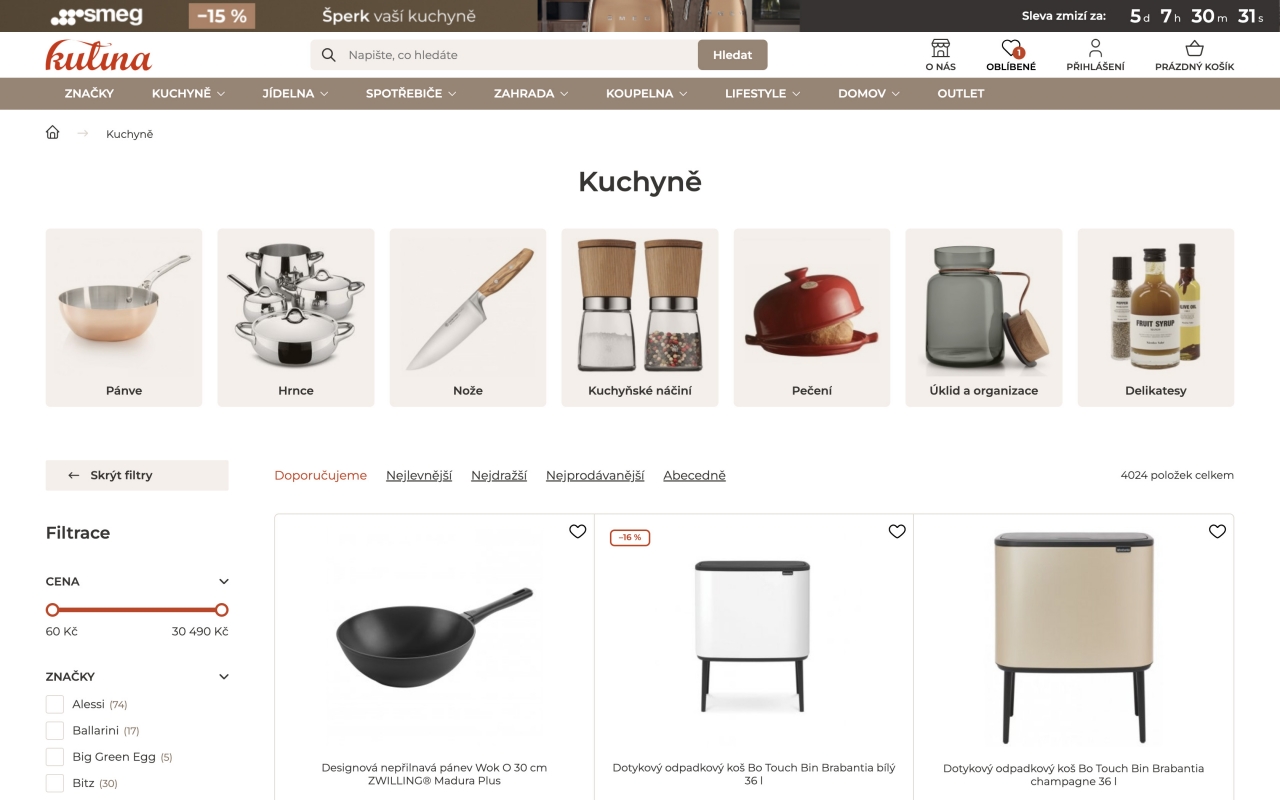Screen dimensions: 1280x800
Task: Click the Přihlášení user icon
Action: point(1095,49)
